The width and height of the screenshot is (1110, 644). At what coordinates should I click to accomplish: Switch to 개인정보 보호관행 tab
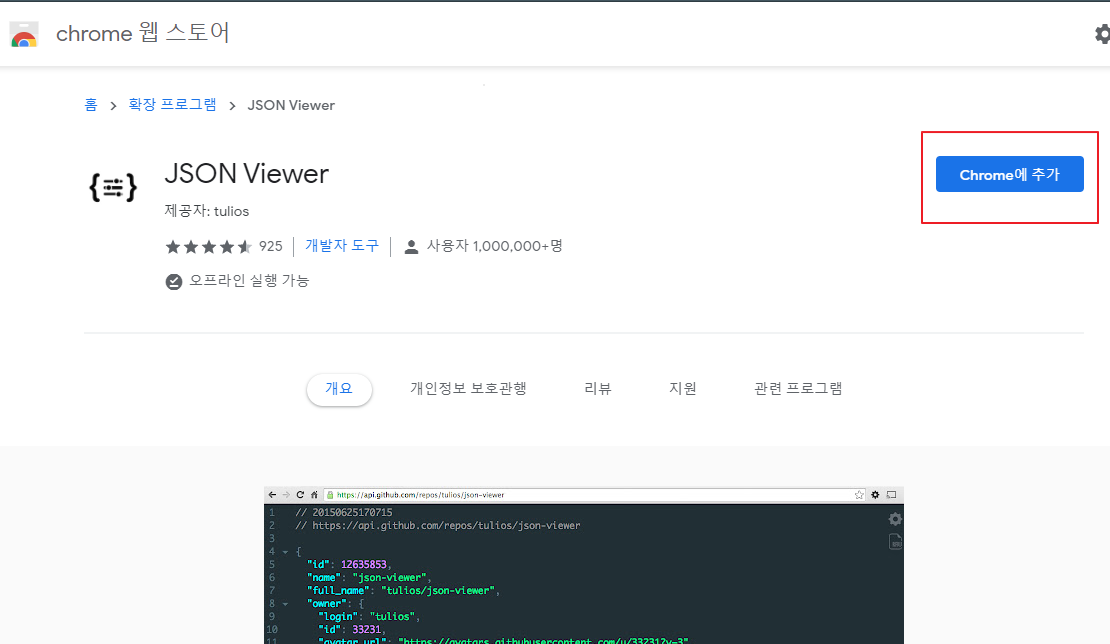pyautogui.click(x=468, y=389)
